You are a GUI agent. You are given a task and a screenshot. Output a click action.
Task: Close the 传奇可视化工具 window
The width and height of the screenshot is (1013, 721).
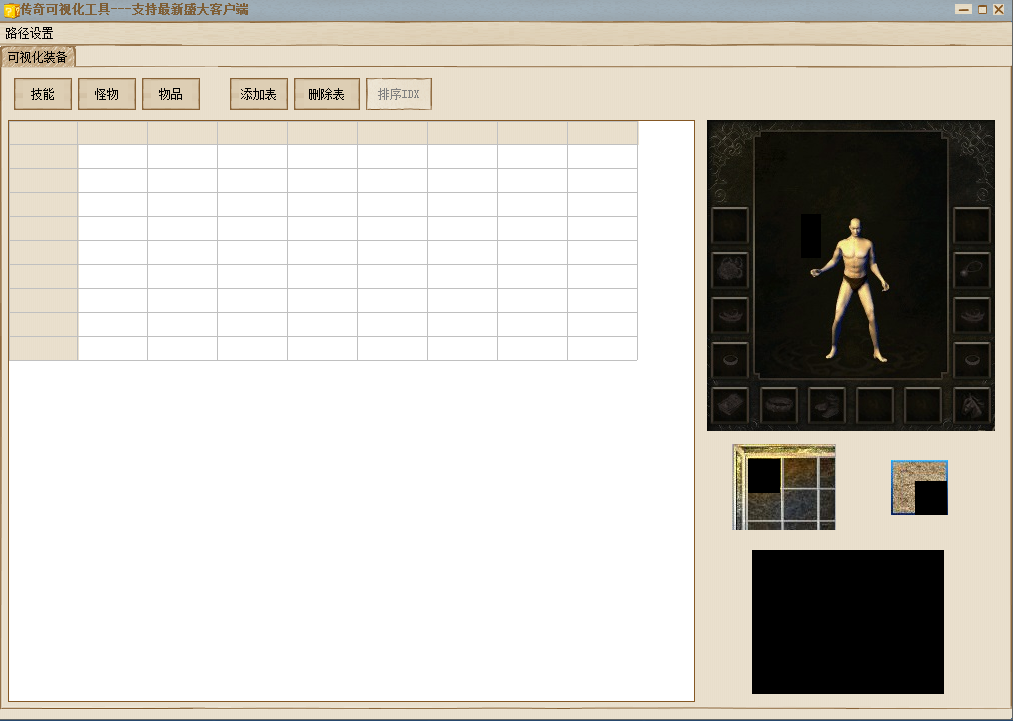click(x=998, y=9)
